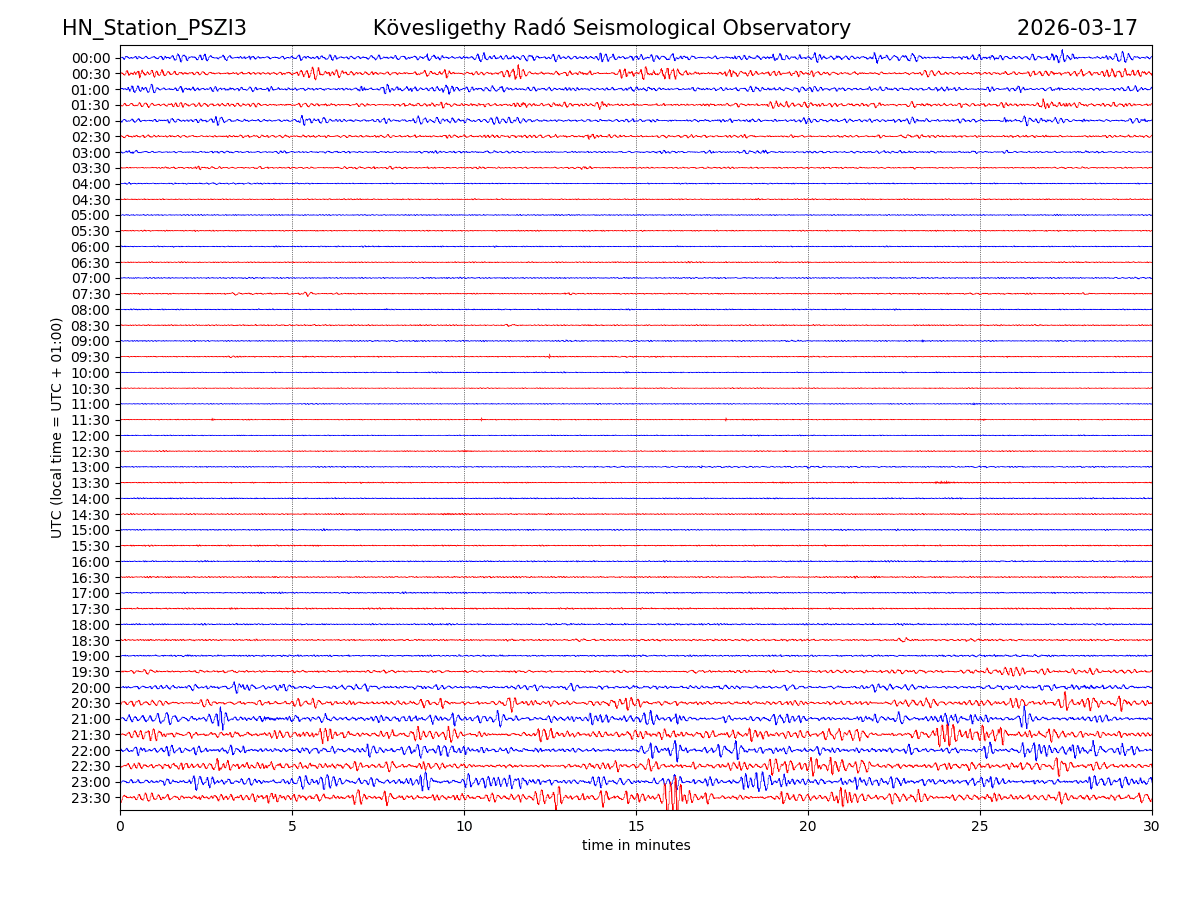Select the x-axis tick label 20
This screenshot has width=1200, height=900.
[x=808, y=826]
